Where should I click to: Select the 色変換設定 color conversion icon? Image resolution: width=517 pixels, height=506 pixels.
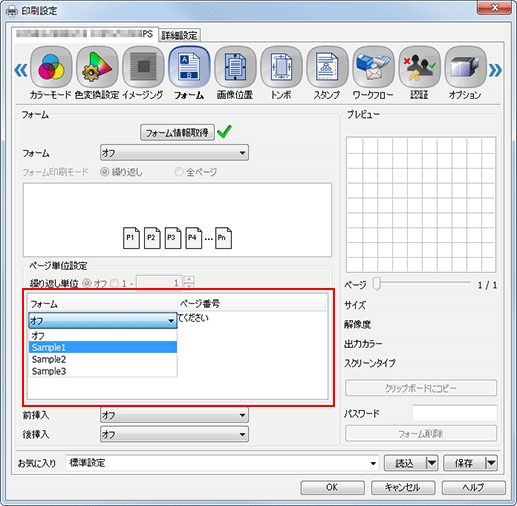97,68
